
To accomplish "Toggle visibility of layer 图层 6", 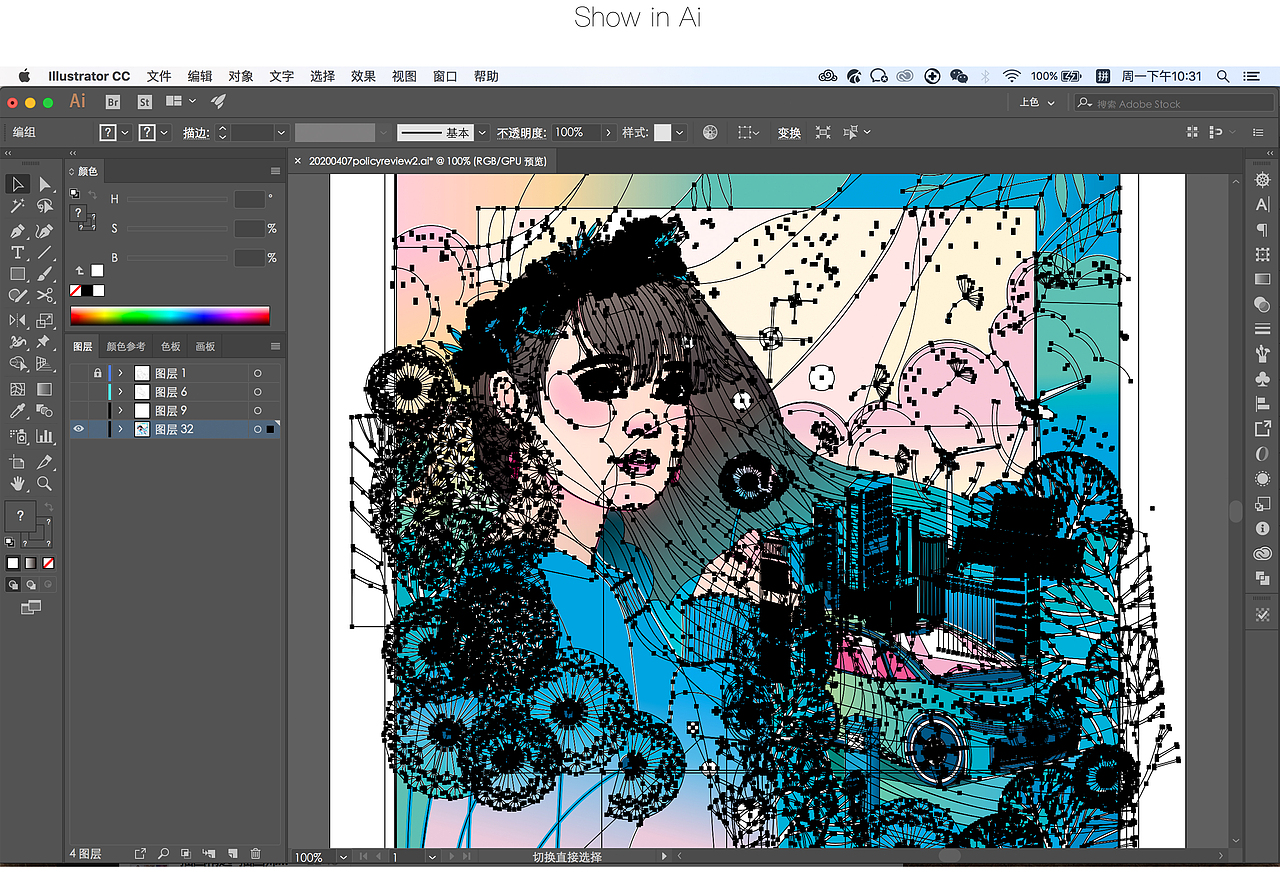I will point(79,392).
